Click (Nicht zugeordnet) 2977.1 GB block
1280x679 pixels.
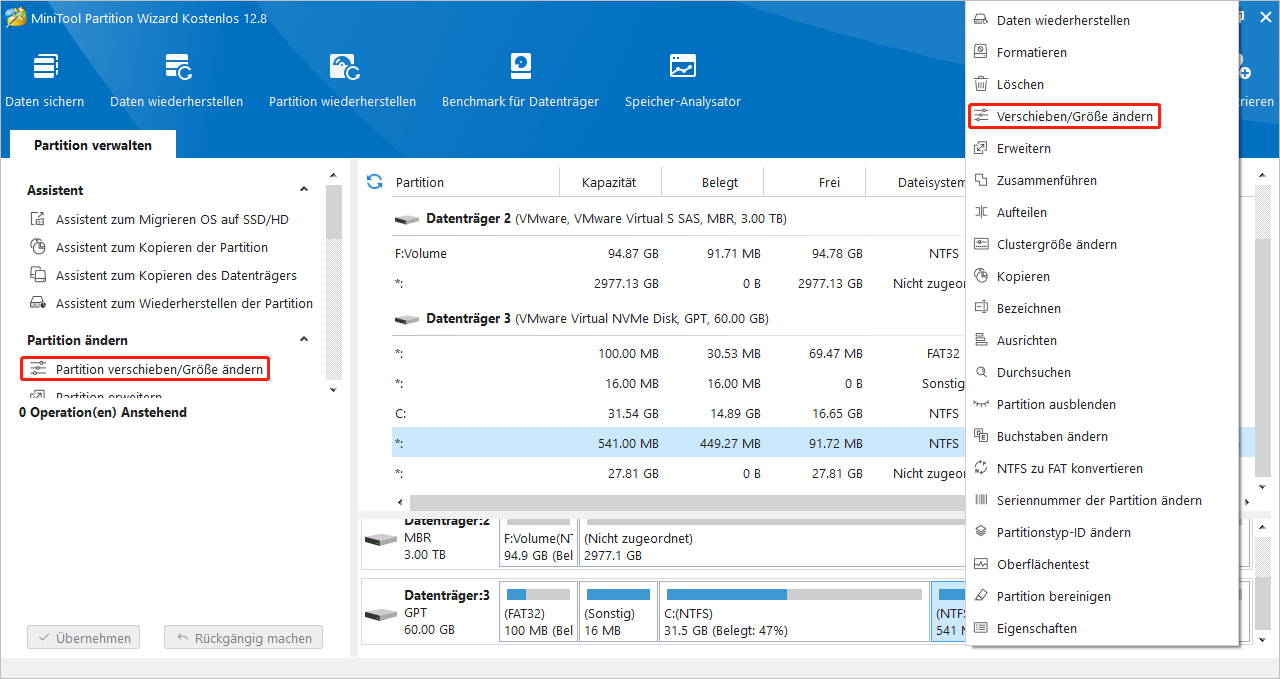click(x=772, y=543)
